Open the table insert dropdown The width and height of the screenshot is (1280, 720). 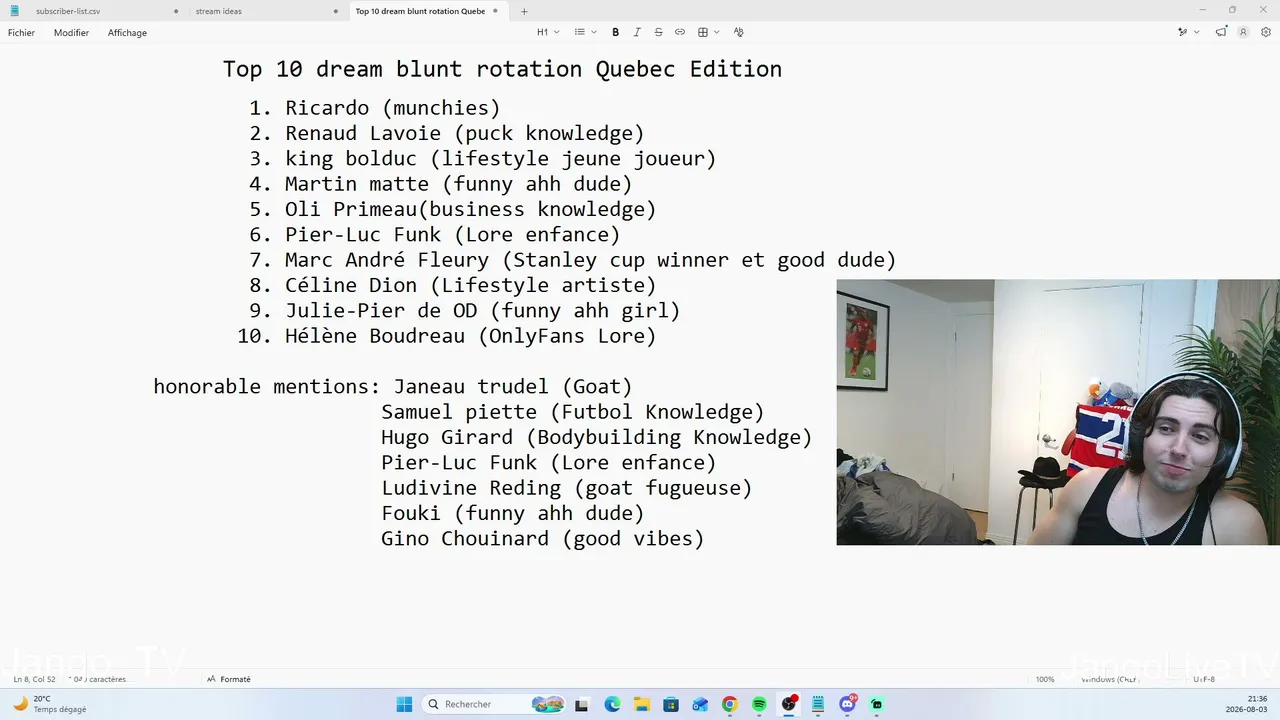[x=708, y=32]
